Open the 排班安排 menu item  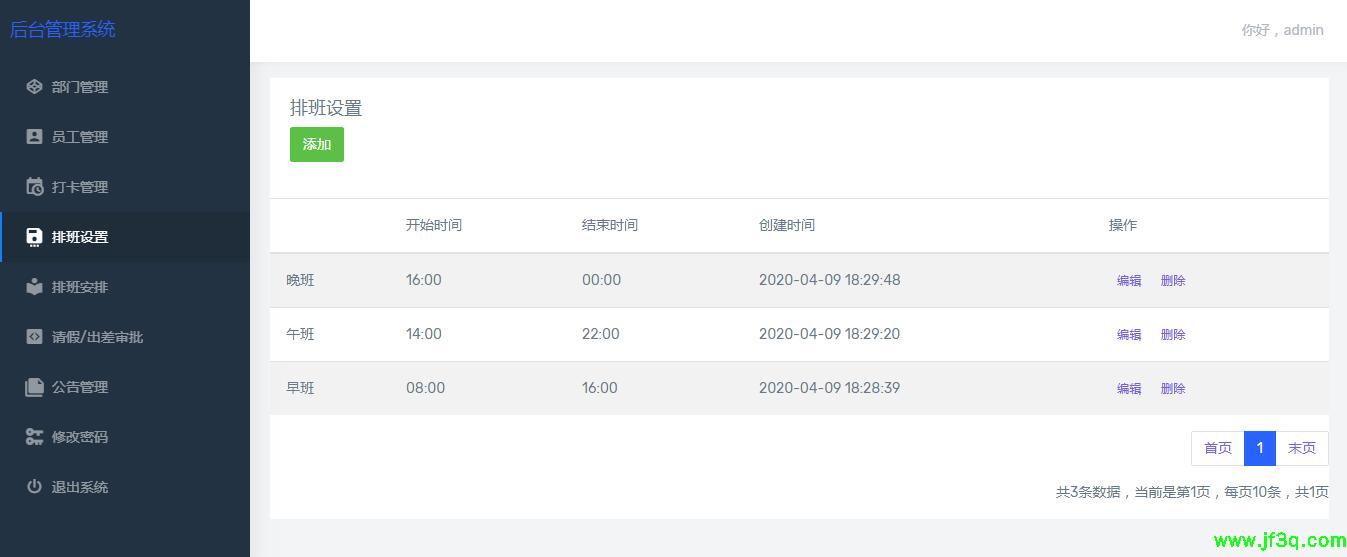(x=80, y=287)
